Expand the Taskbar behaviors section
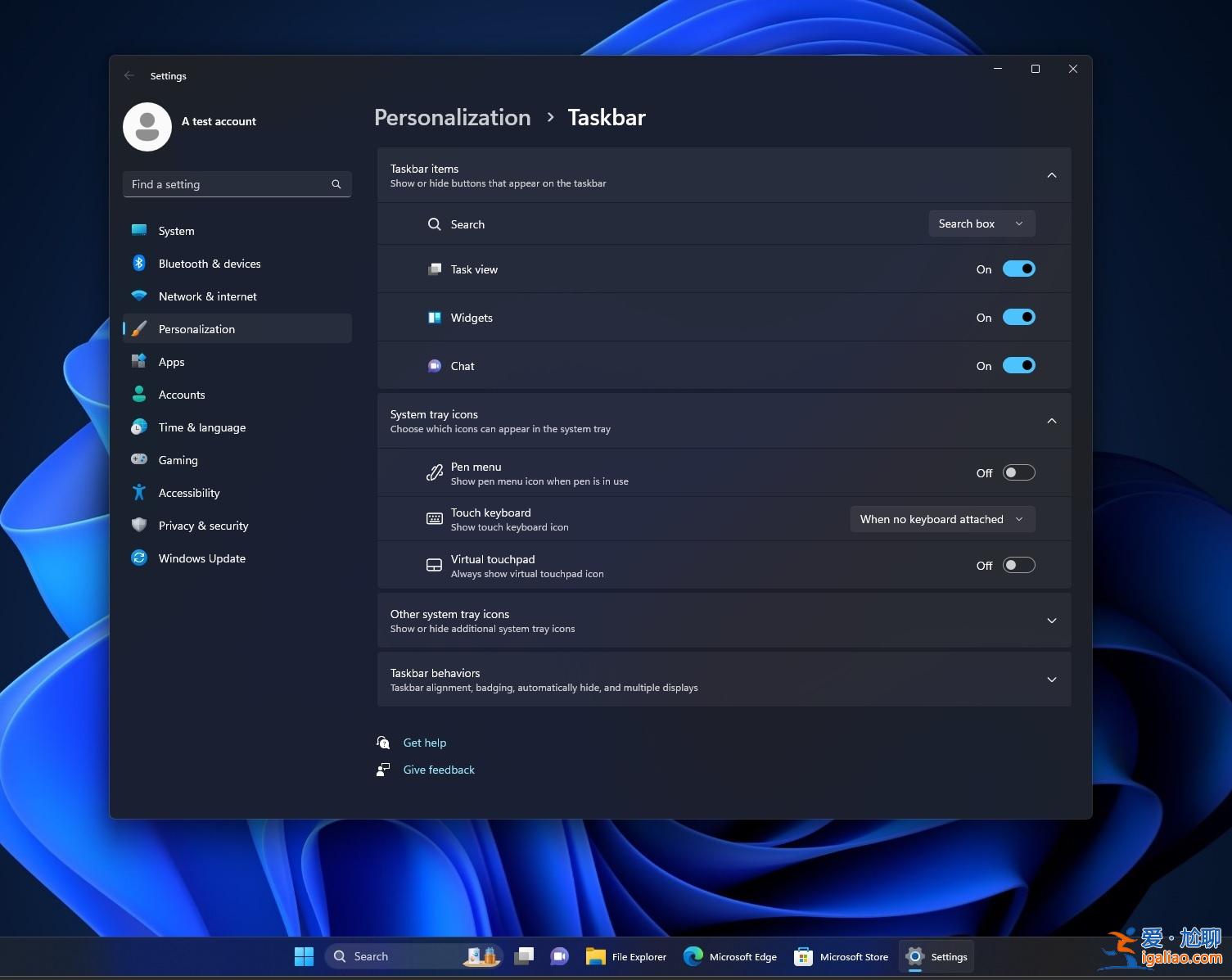Viewport: 1232px width, 980px height. pos(1051,679)
